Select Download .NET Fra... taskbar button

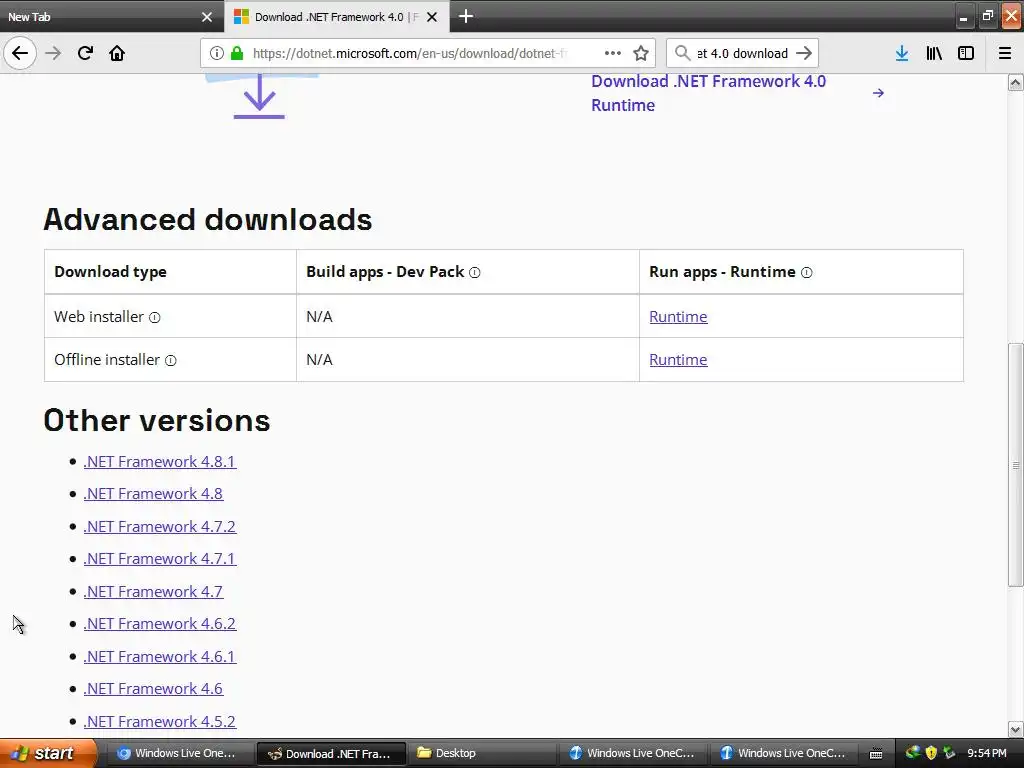[x=332, y=754]
